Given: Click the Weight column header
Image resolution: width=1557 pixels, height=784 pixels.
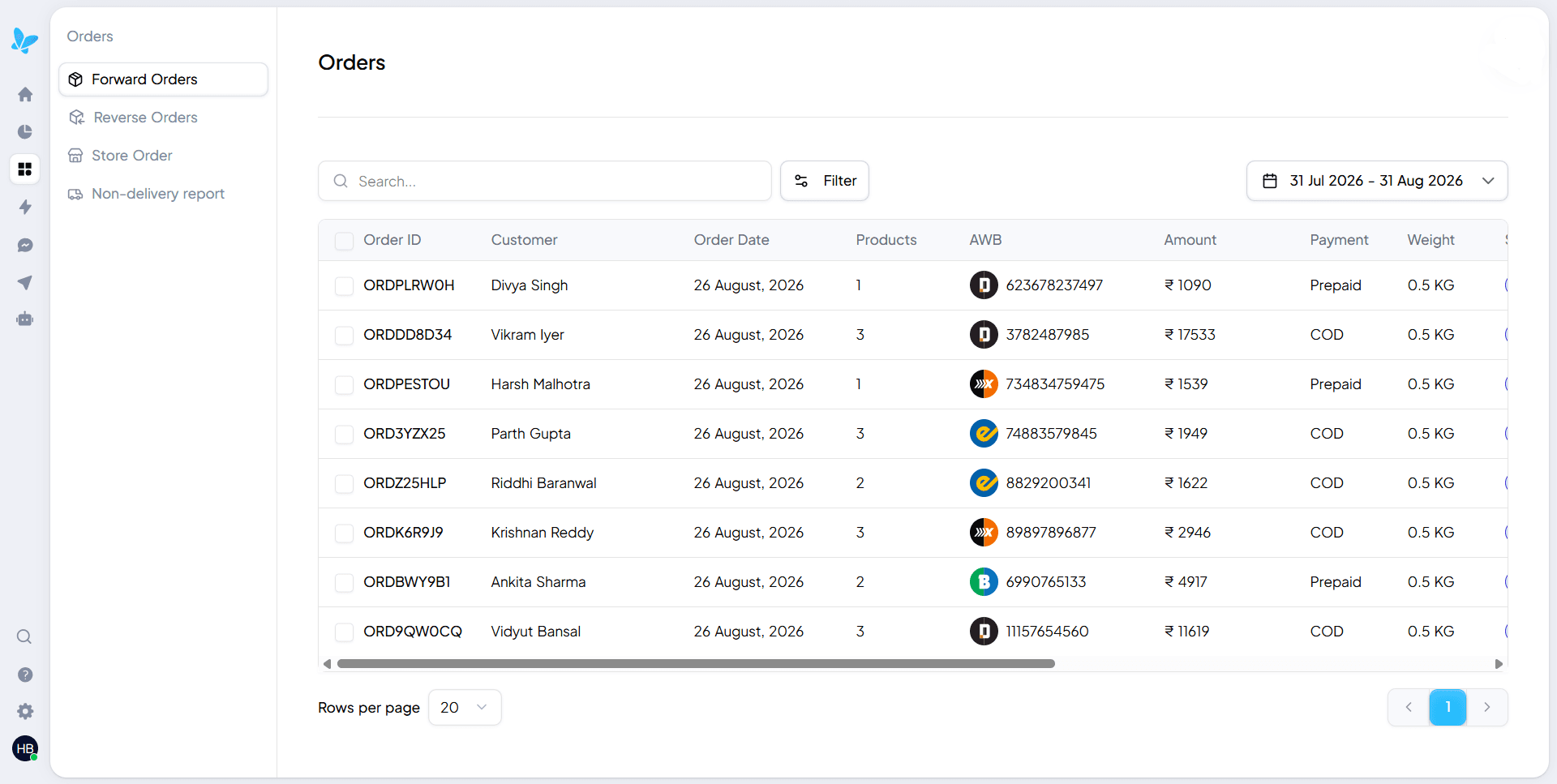Looking at the screenshot, I should coord(1430,240).
